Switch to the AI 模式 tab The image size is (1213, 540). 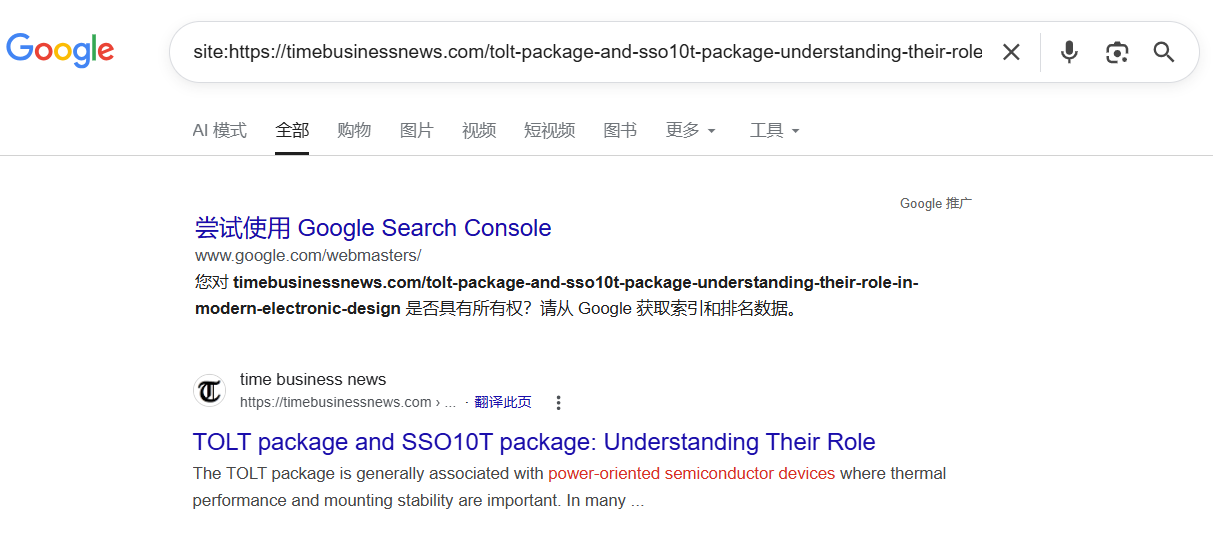point(219,131)
